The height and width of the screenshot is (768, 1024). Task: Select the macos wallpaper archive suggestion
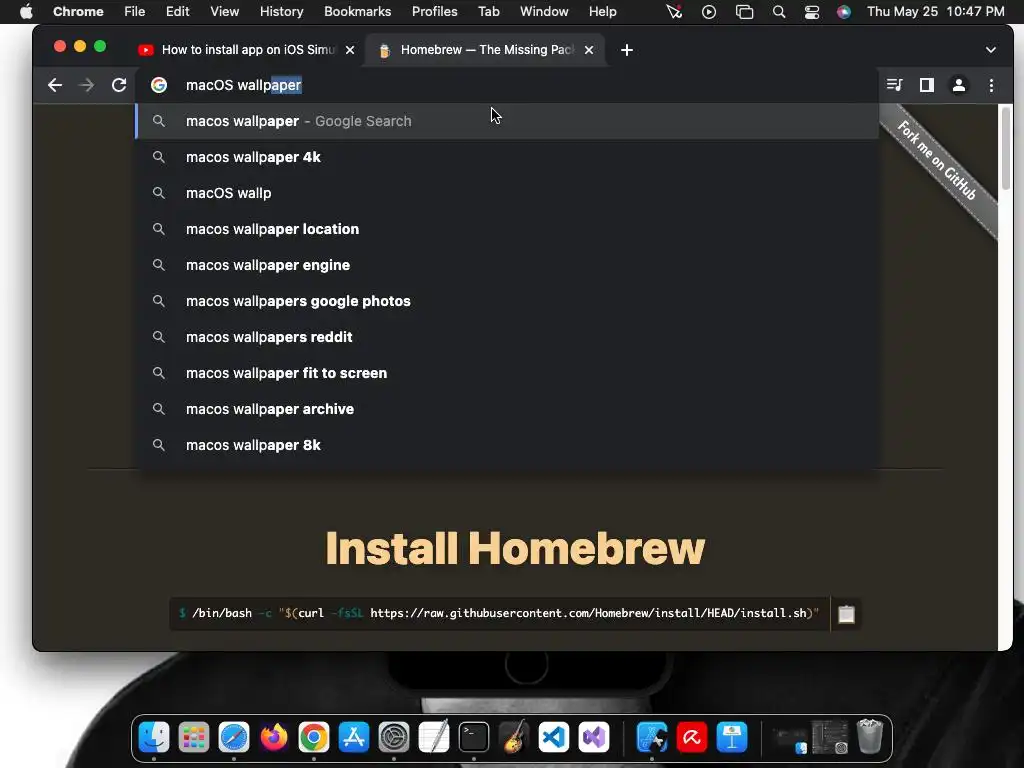coord(507,409)
